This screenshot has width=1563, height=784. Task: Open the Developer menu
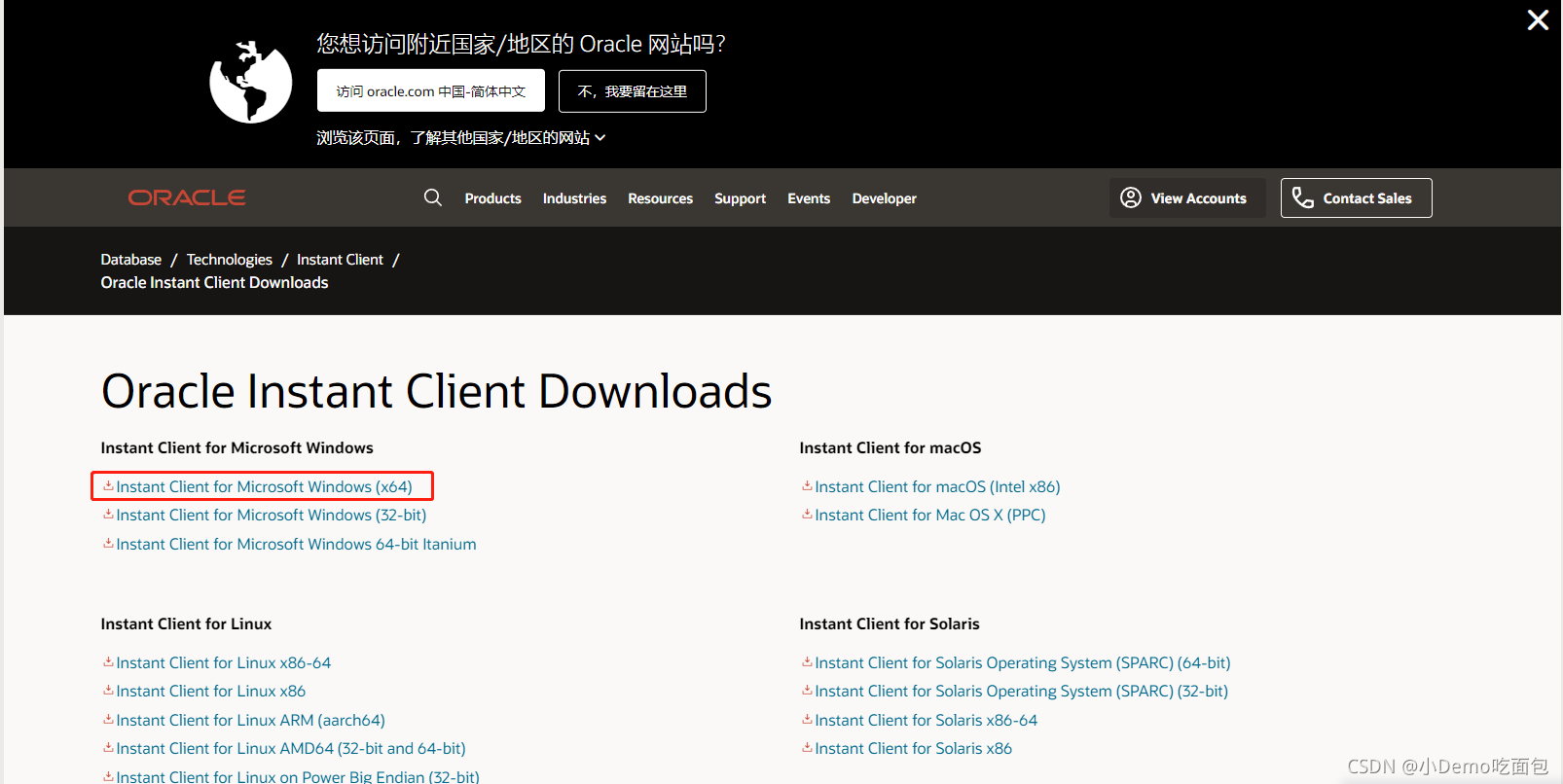(885, 198)
